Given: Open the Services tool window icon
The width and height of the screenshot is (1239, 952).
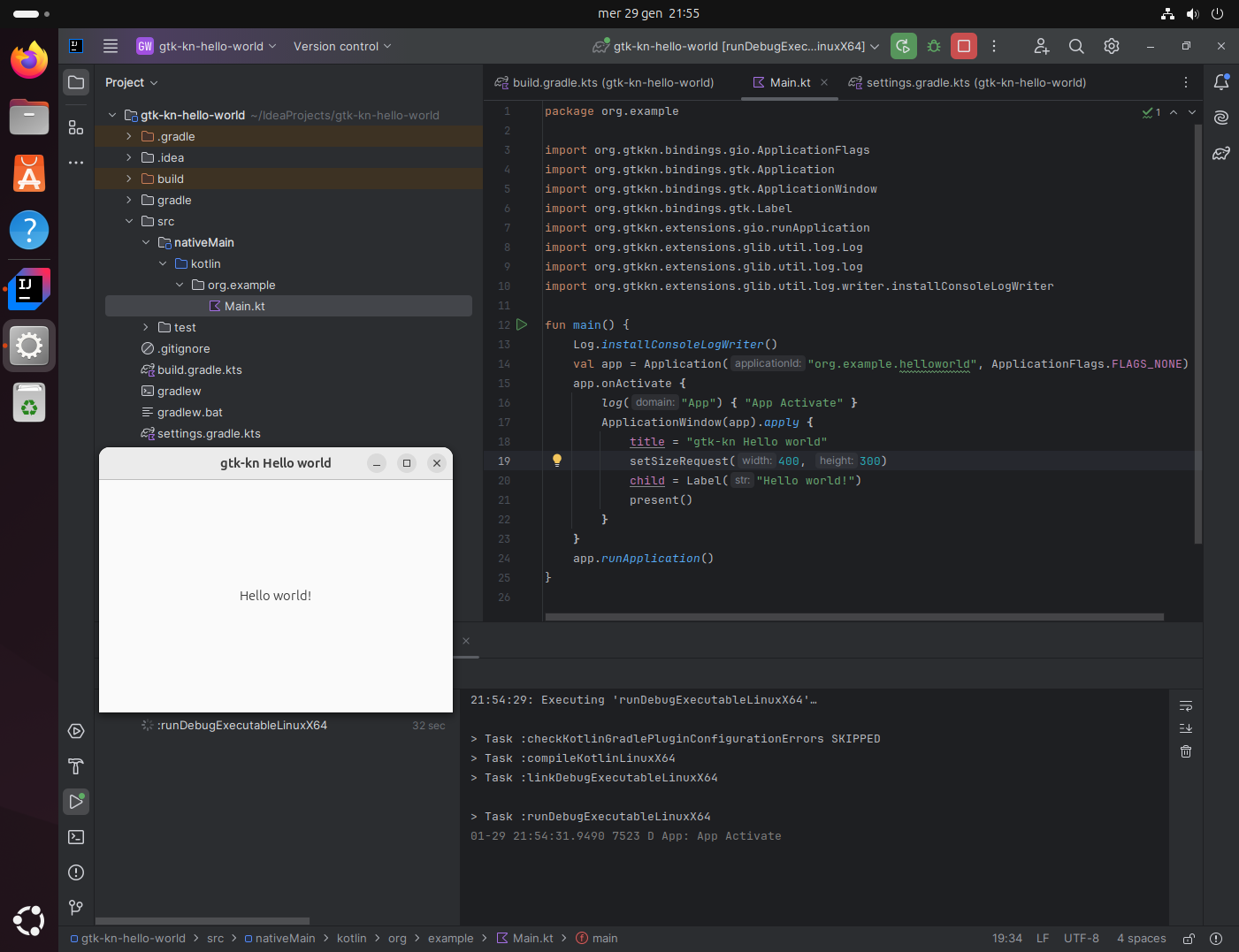Looking at the screenshot, I should [76, 731].
